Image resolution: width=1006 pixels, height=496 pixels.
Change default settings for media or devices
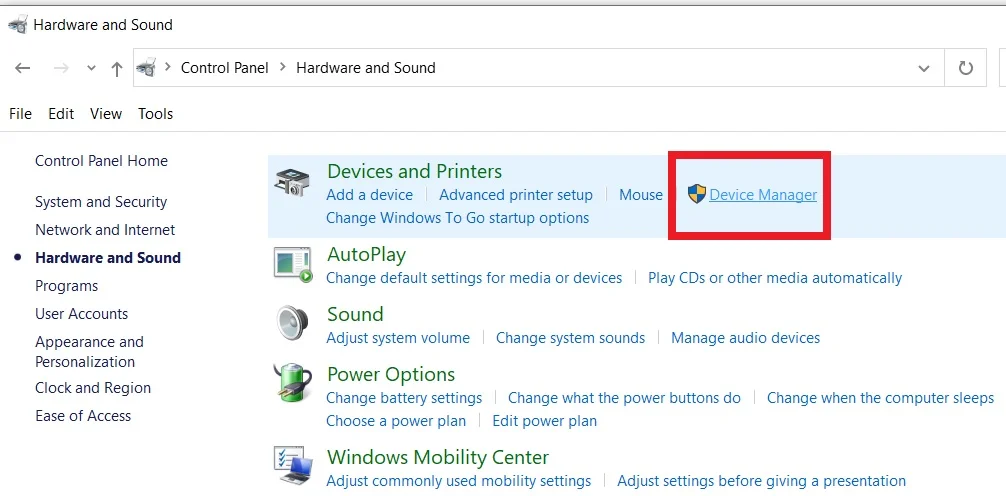pyautogui.click(x=474, y=278)
